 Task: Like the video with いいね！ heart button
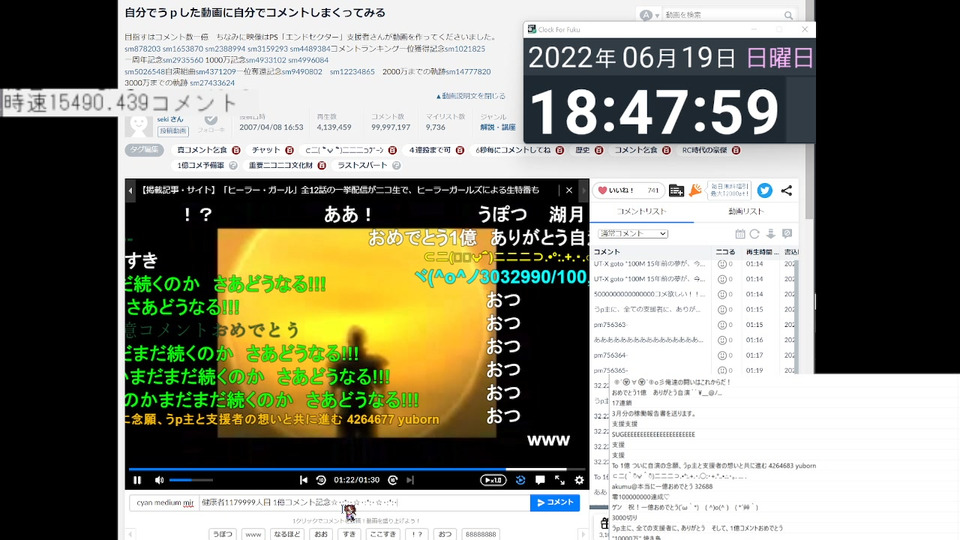point(629,190)
